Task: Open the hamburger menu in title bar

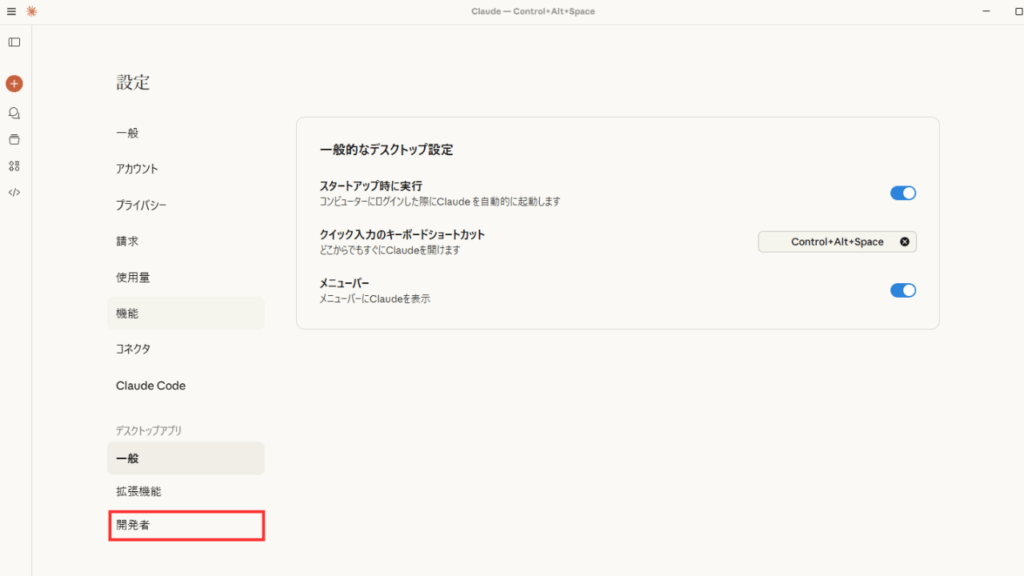Action: [x=12, y=11]
